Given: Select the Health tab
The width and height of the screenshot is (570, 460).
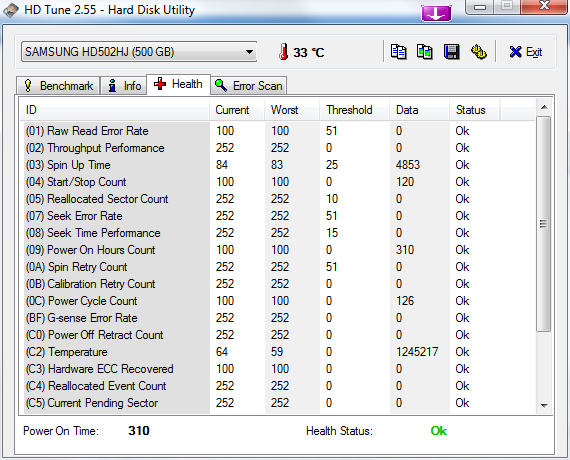Looking at the screenshot, I should 178,84.
